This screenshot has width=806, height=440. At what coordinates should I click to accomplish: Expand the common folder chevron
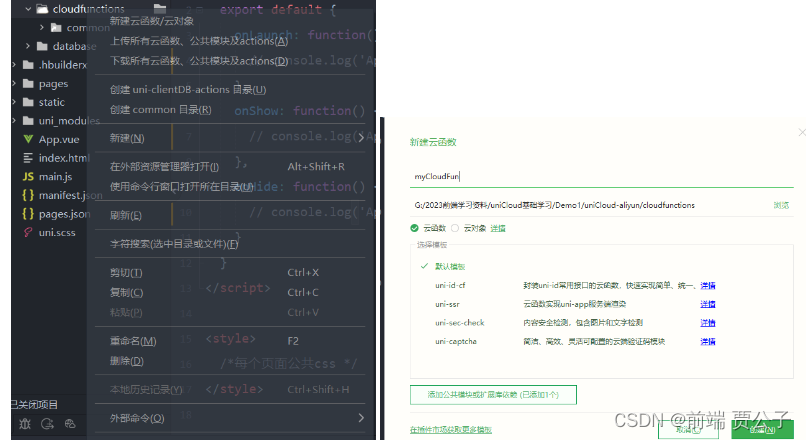coord(42,27)
